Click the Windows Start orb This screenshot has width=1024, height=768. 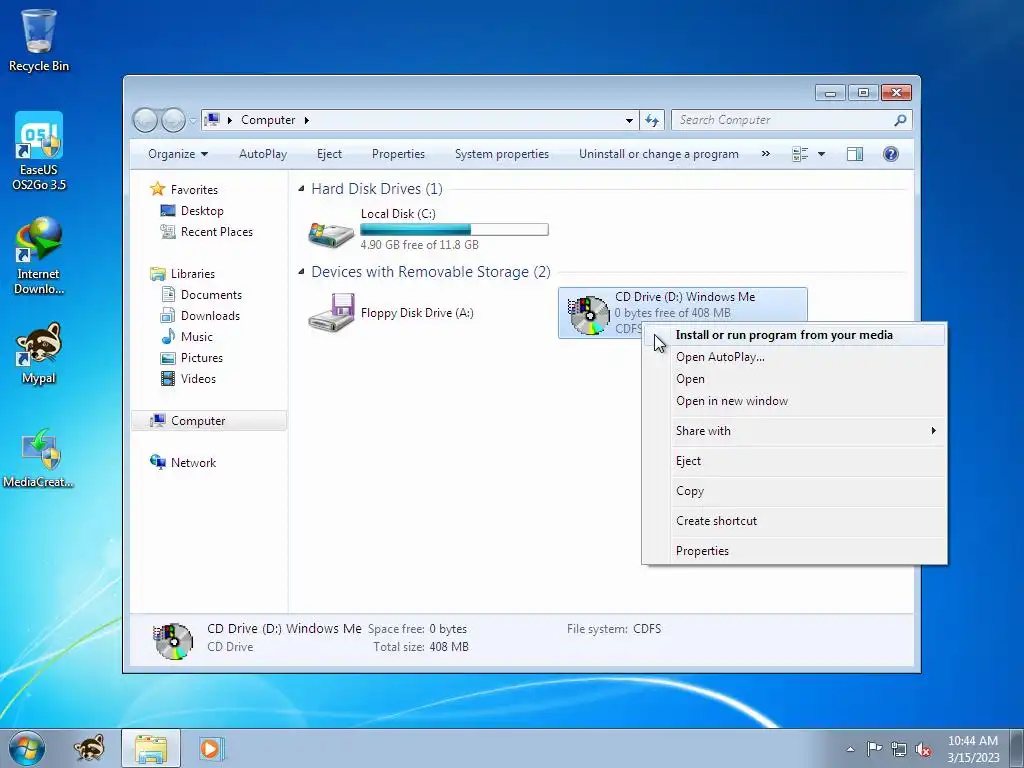click(x=27, y=748)
